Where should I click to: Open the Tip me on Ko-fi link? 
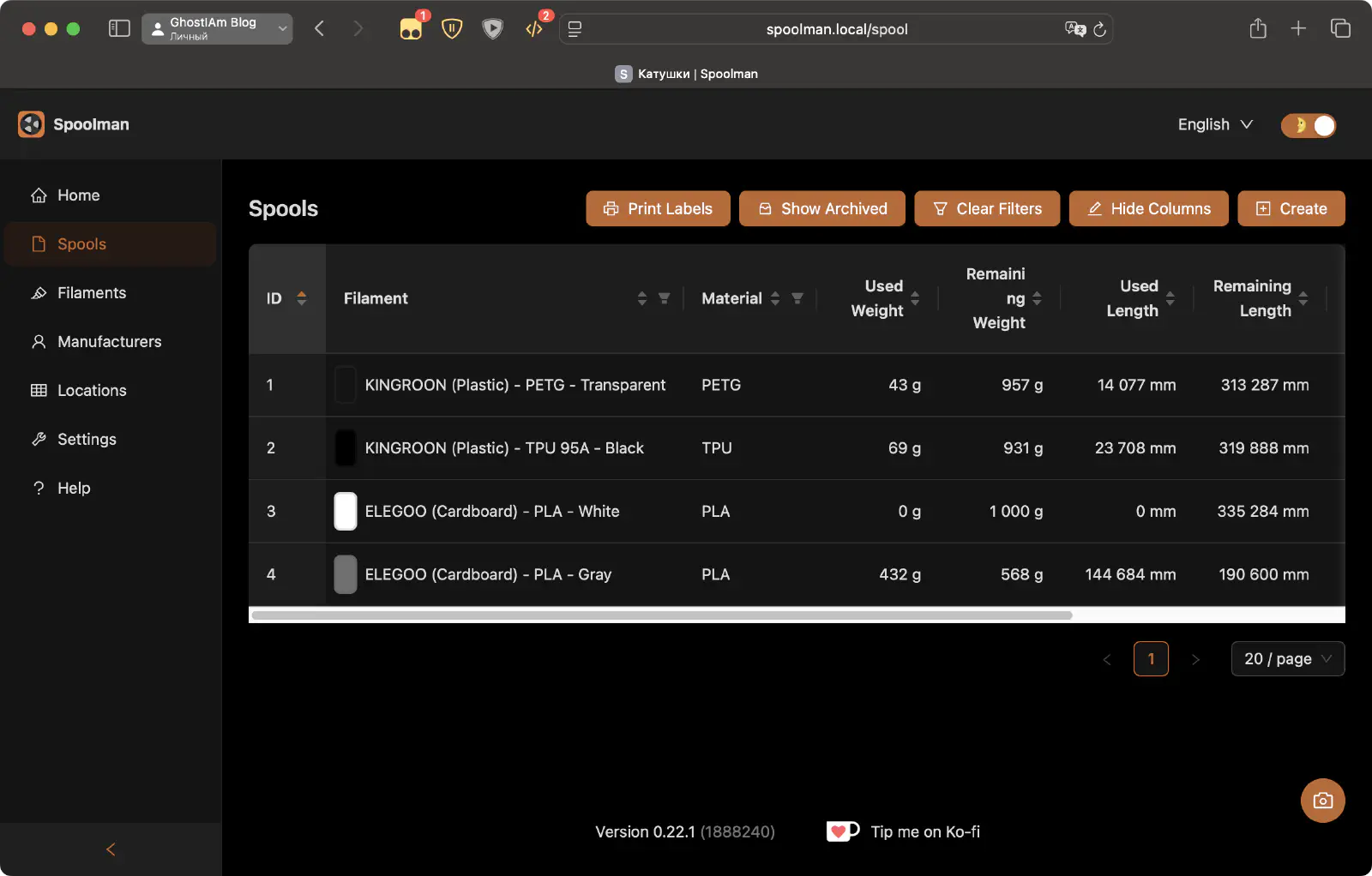tap(903, 831)
